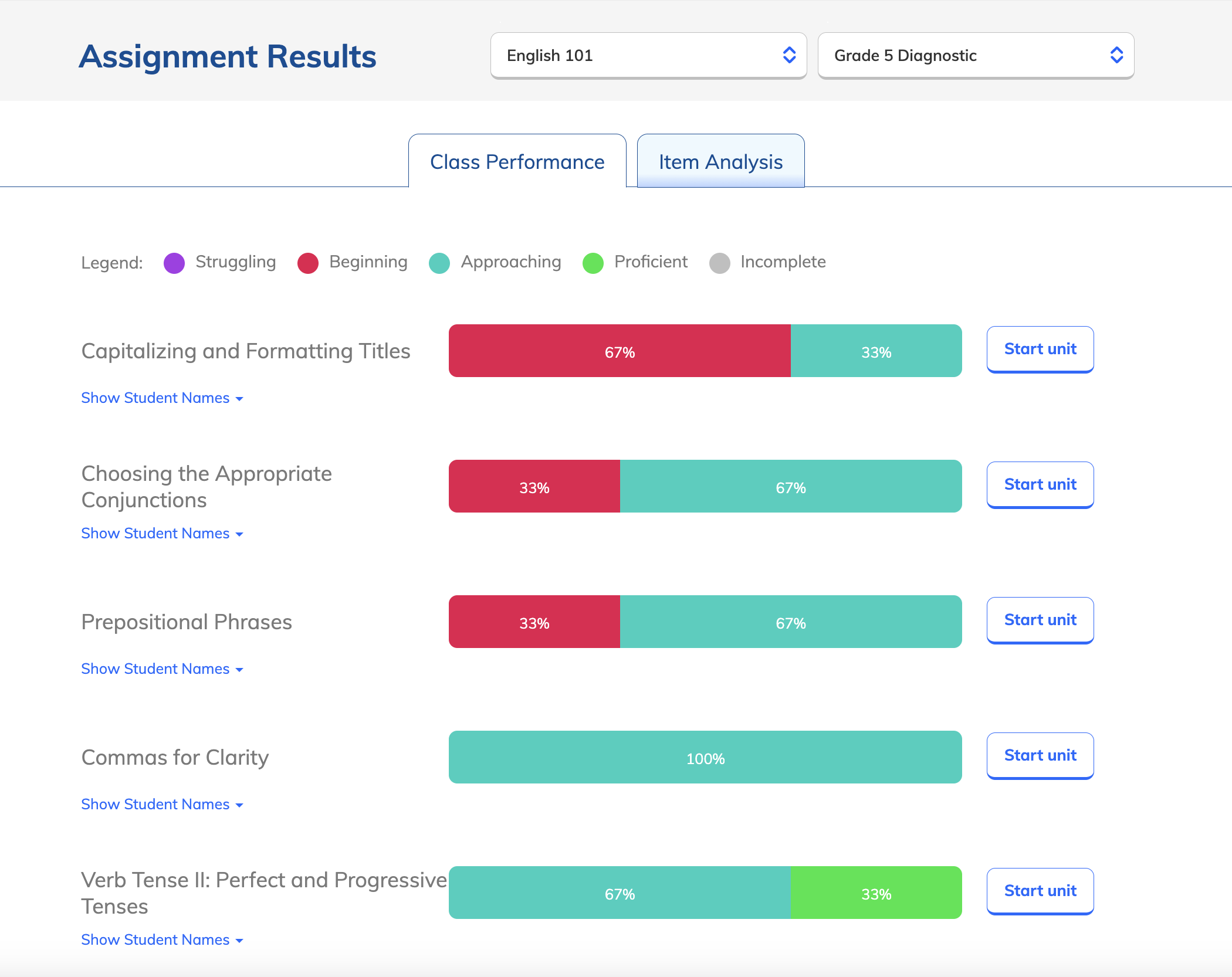Image resolution: width=1232 pixels, height=977 pixels.
Task: Click the 67% Beginning segment for Capitalizing and Formatting Titles
Action: click(620, 351)
